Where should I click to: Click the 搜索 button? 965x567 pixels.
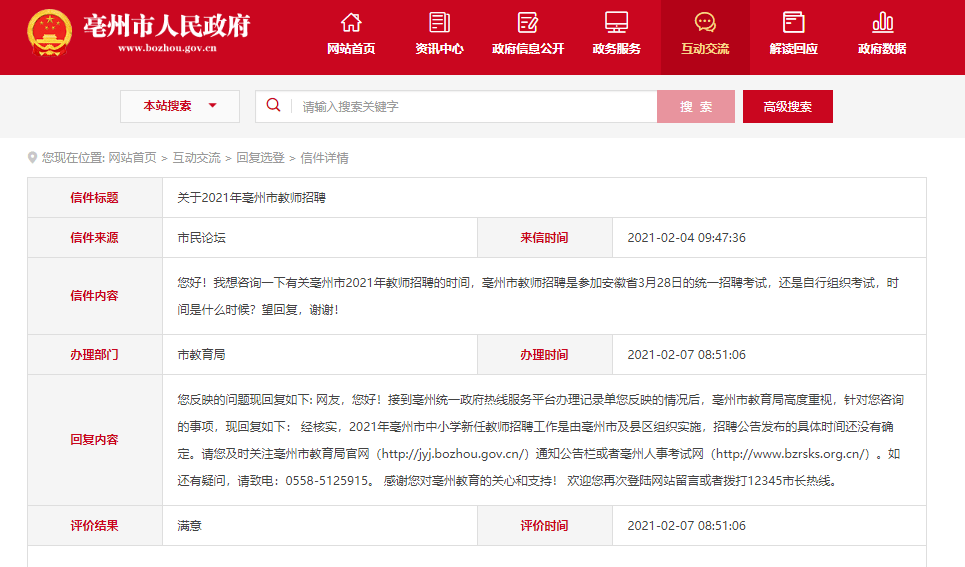click(x=696, y=107)
